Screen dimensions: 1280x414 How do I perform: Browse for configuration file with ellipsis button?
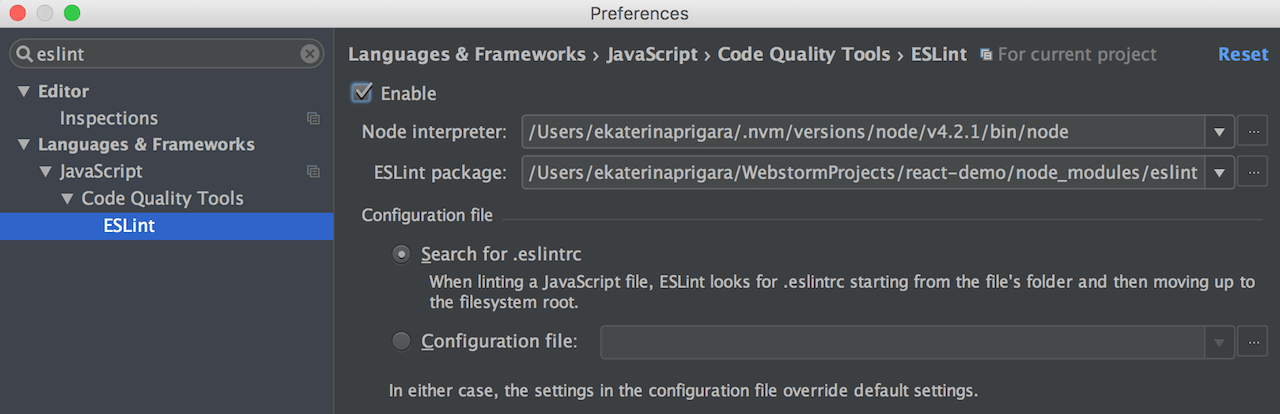[1252, 342]
